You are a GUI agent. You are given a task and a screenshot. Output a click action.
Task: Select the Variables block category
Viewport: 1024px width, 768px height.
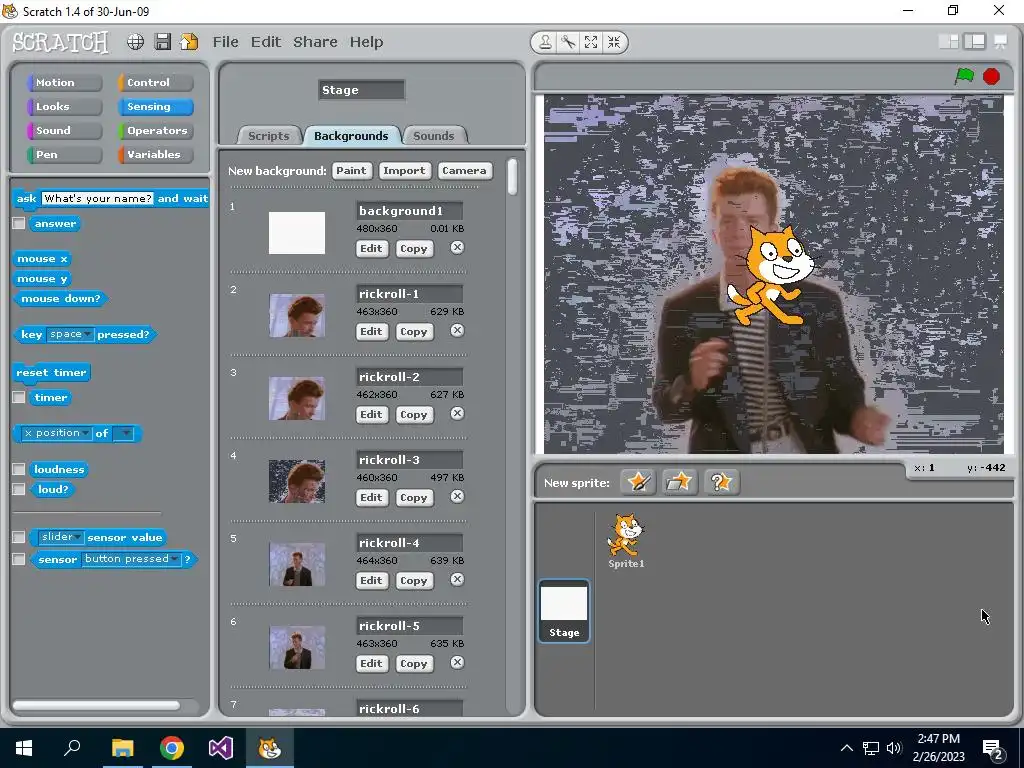click(155, 155)
